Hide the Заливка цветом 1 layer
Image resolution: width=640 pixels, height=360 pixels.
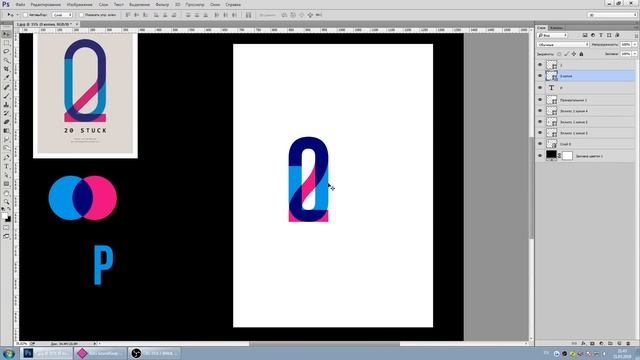click(540, 156)
